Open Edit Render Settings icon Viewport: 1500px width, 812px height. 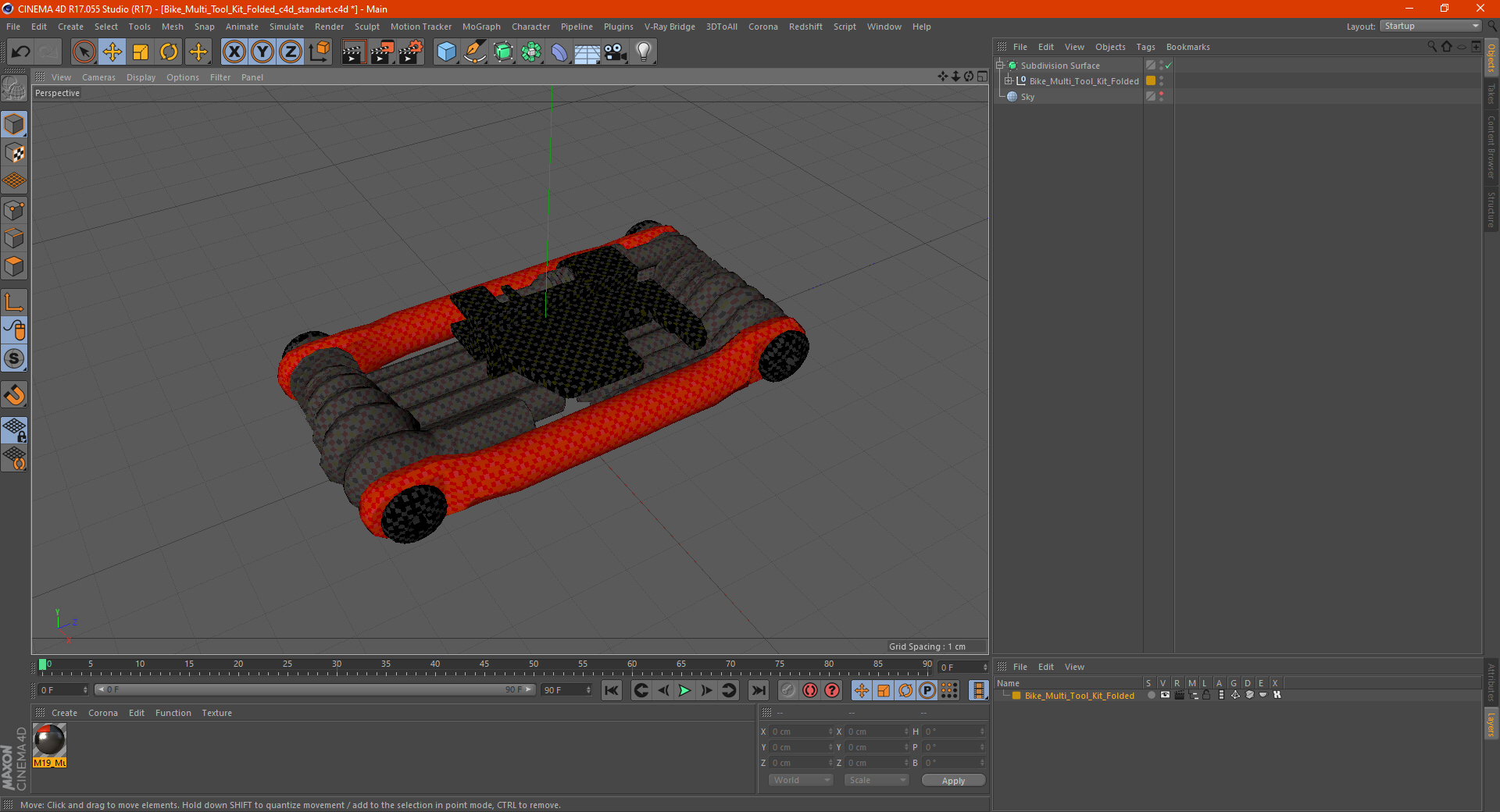click(x=411, y=52)
